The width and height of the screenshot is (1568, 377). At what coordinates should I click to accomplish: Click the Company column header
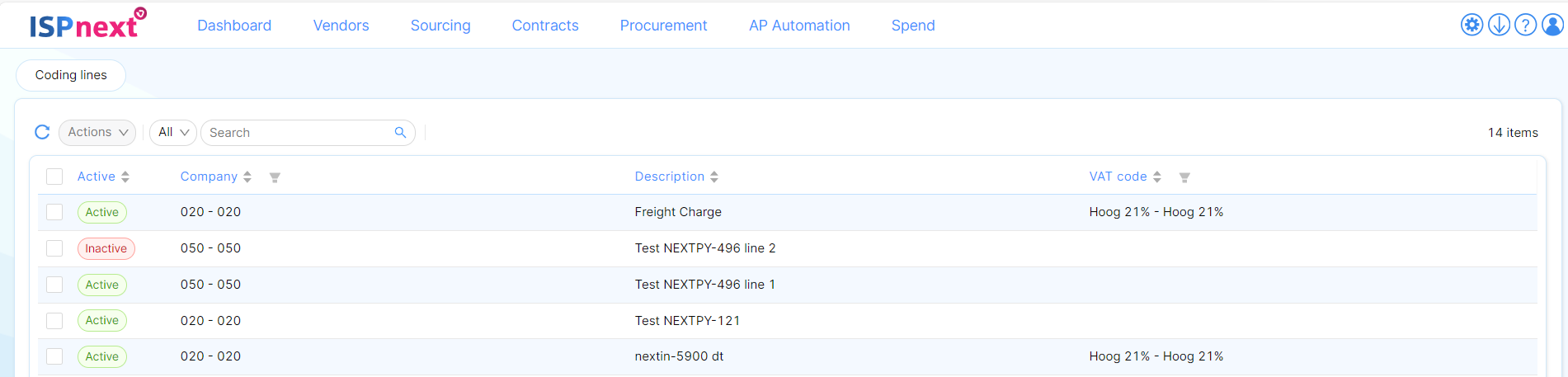(209, 177)
